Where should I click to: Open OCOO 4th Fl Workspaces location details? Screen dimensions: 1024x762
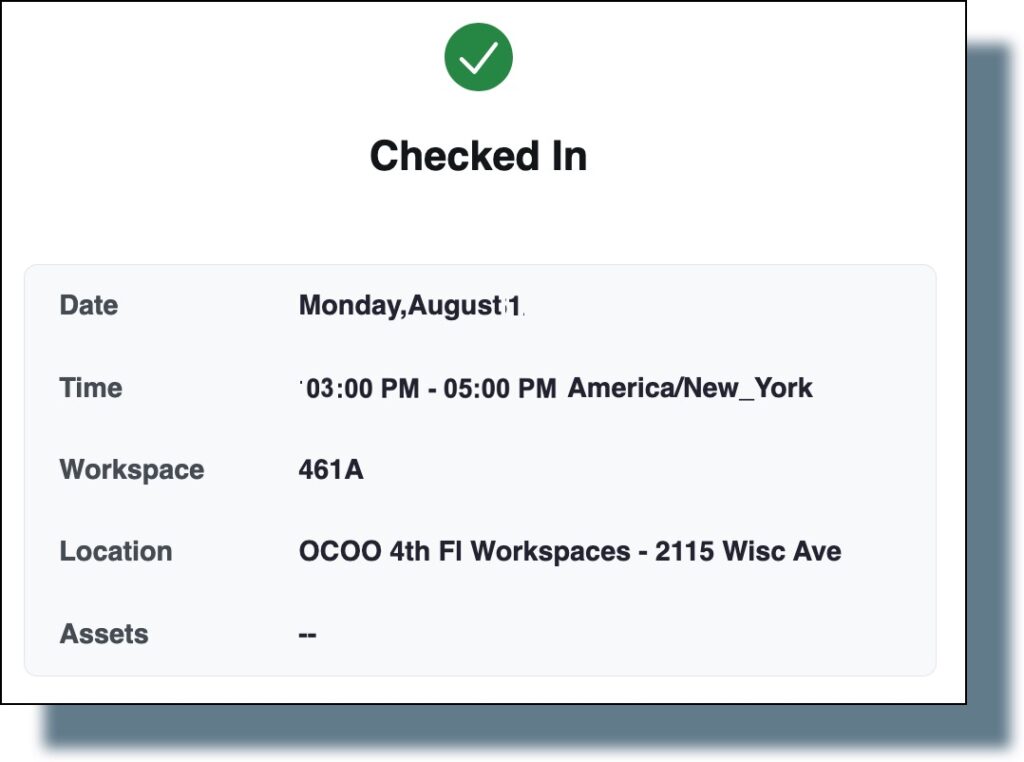coord(450,551)
